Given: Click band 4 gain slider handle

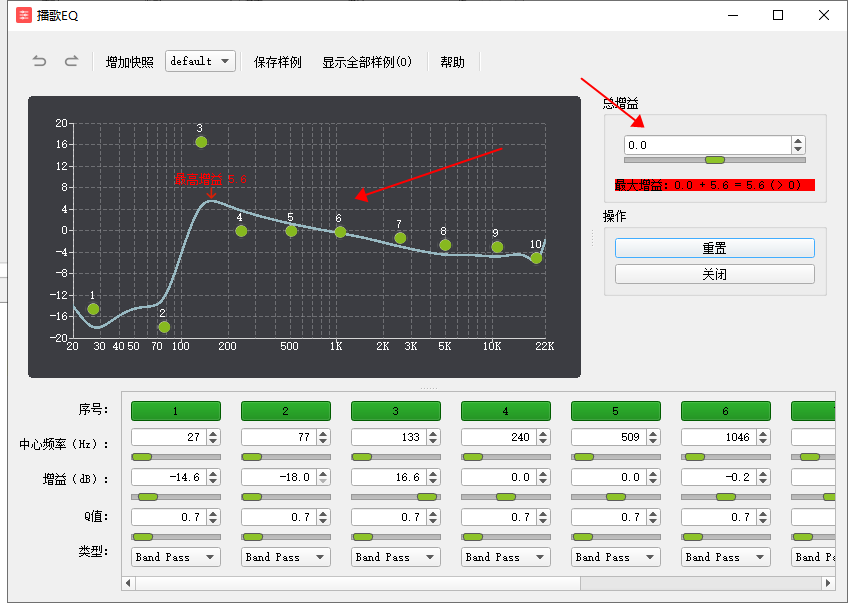Looking at the screenshot, I should [506, 497].
